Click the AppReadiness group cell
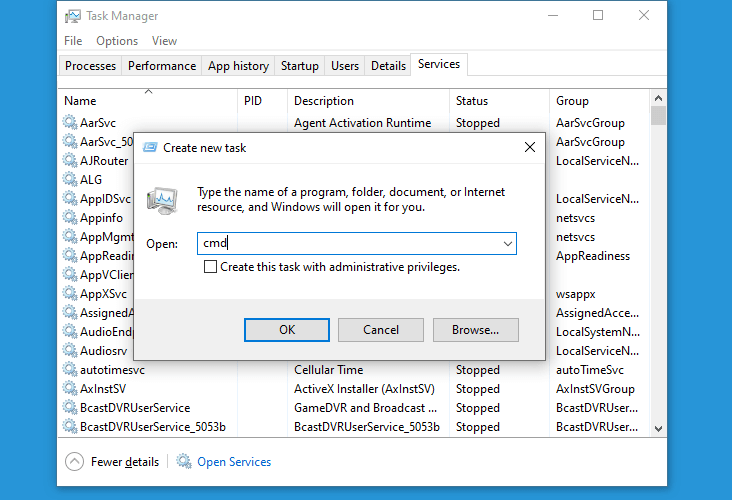The image size is (732, 500). [x=592, y=256]
